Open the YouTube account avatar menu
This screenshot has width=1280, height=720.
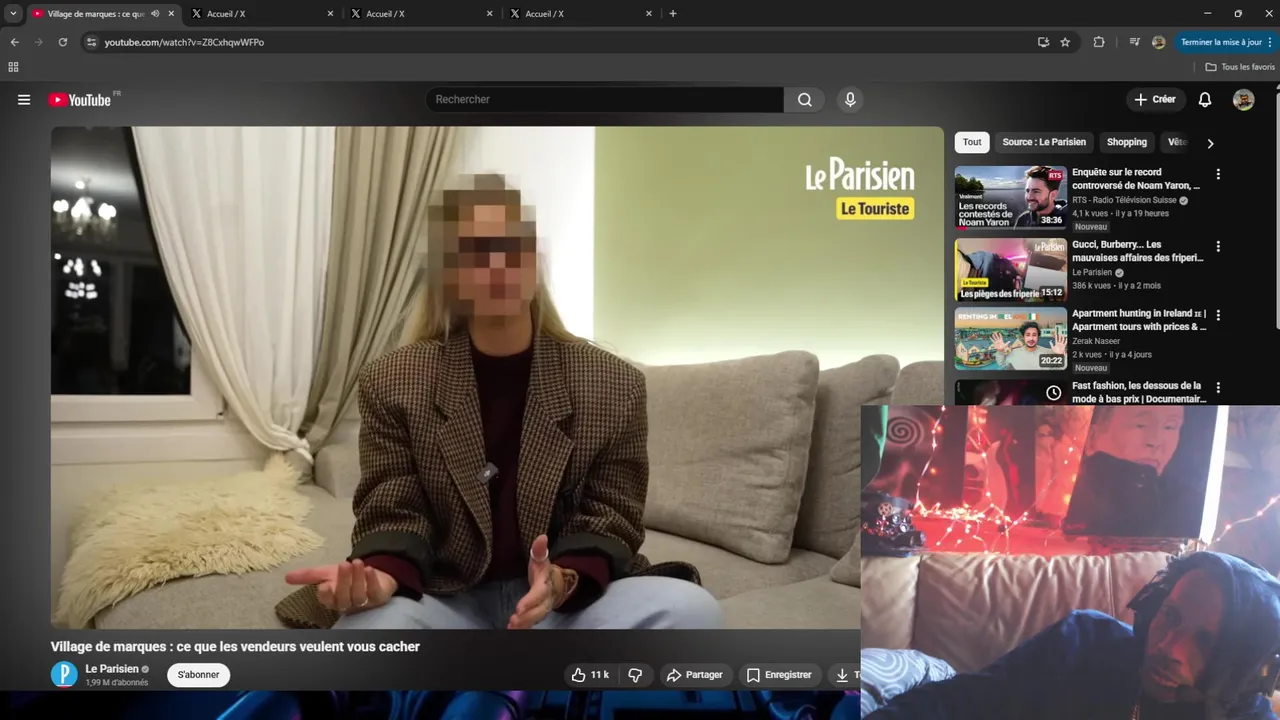coord(1243,100)
